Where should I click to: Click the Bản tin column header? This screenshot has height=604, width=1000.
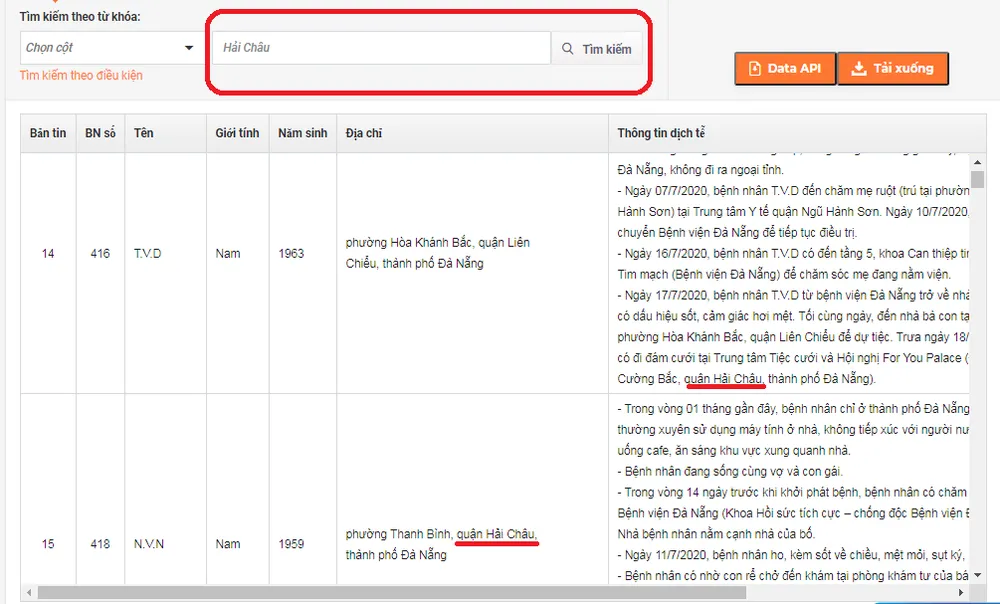coord(48,133)
